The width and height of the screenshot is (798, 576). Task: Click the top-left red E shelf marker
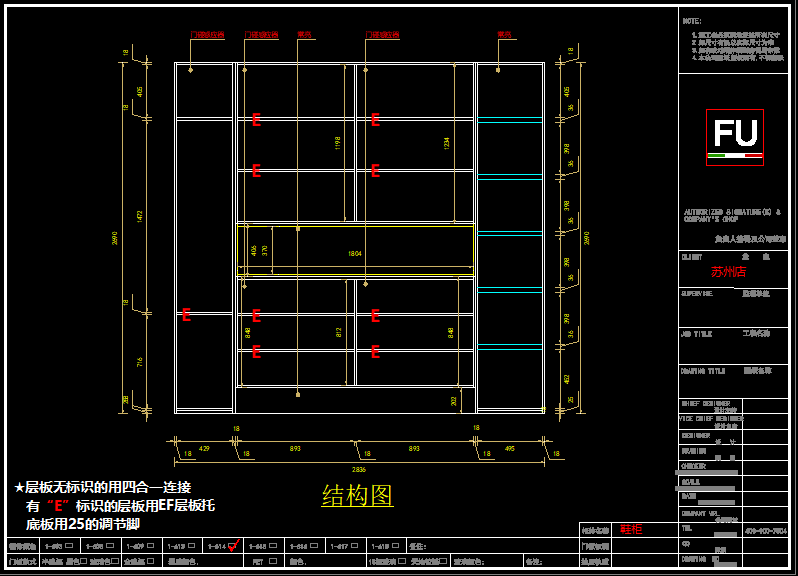click(256, 120)
